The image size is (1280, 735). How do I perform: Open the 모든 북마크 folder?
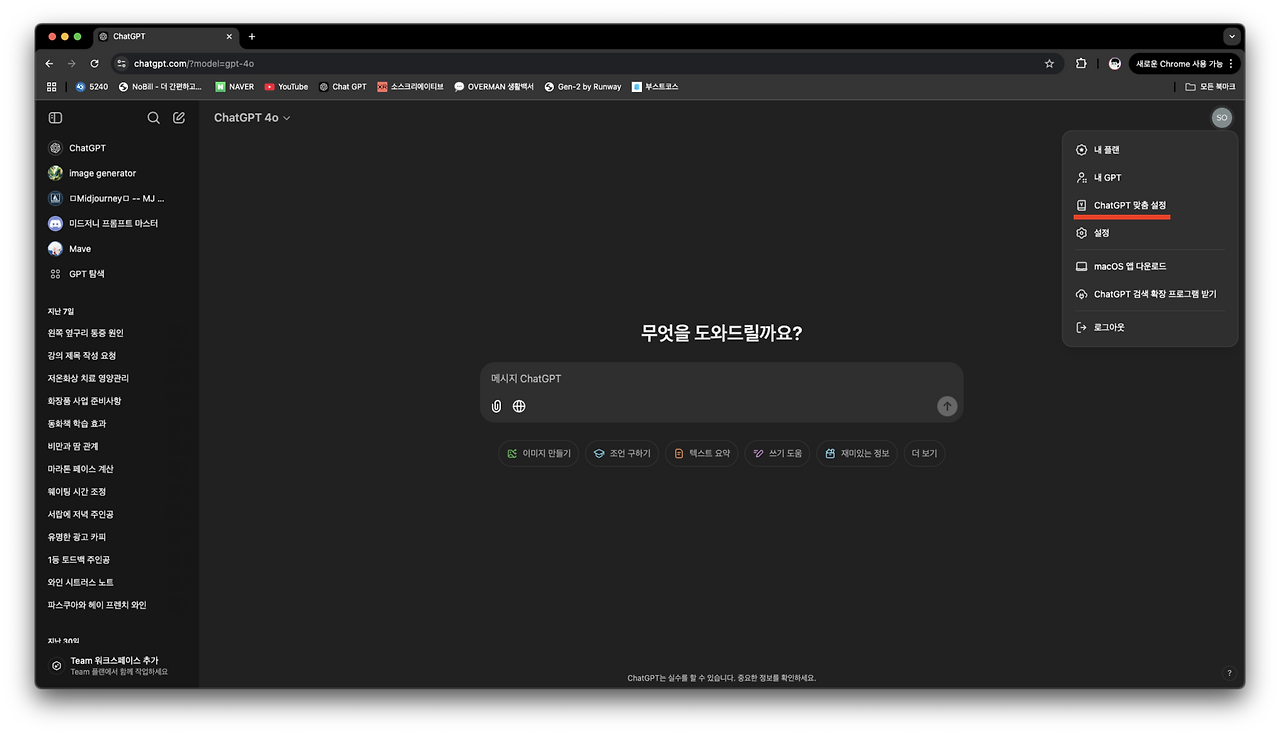[x=1210, y=87]
